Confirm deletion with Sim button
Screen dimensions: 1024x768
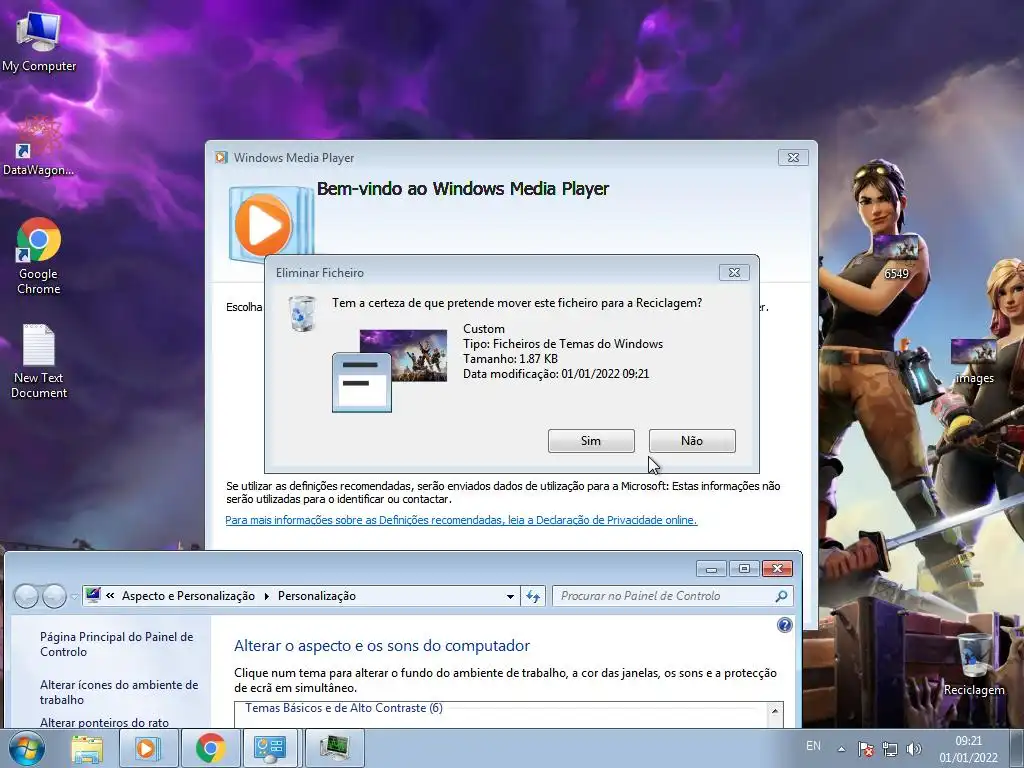pyautogui.click(x=591, y=441)
